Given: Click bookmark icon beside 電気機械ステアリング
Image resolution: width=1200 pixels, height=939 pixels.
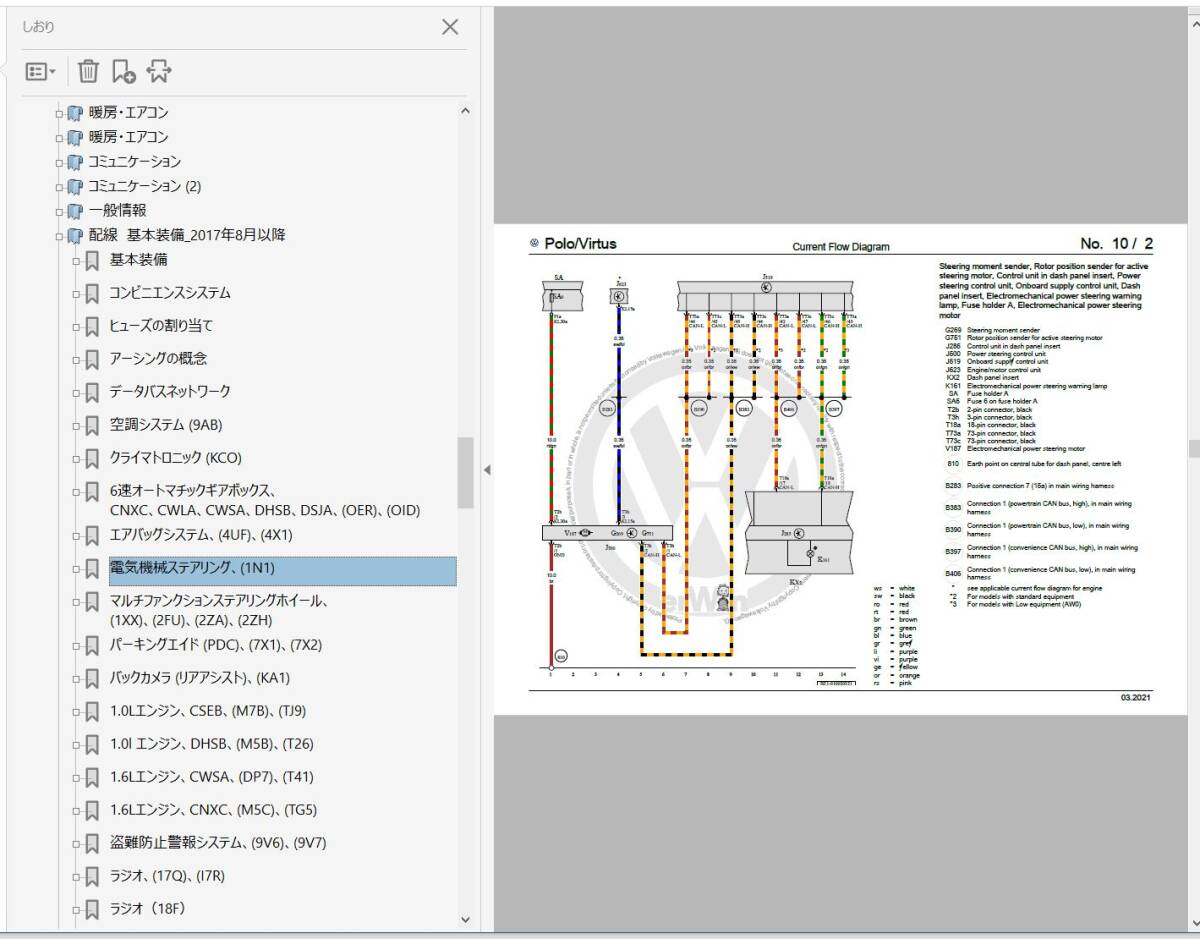Looking at the screenshot, I should point(92,569).
